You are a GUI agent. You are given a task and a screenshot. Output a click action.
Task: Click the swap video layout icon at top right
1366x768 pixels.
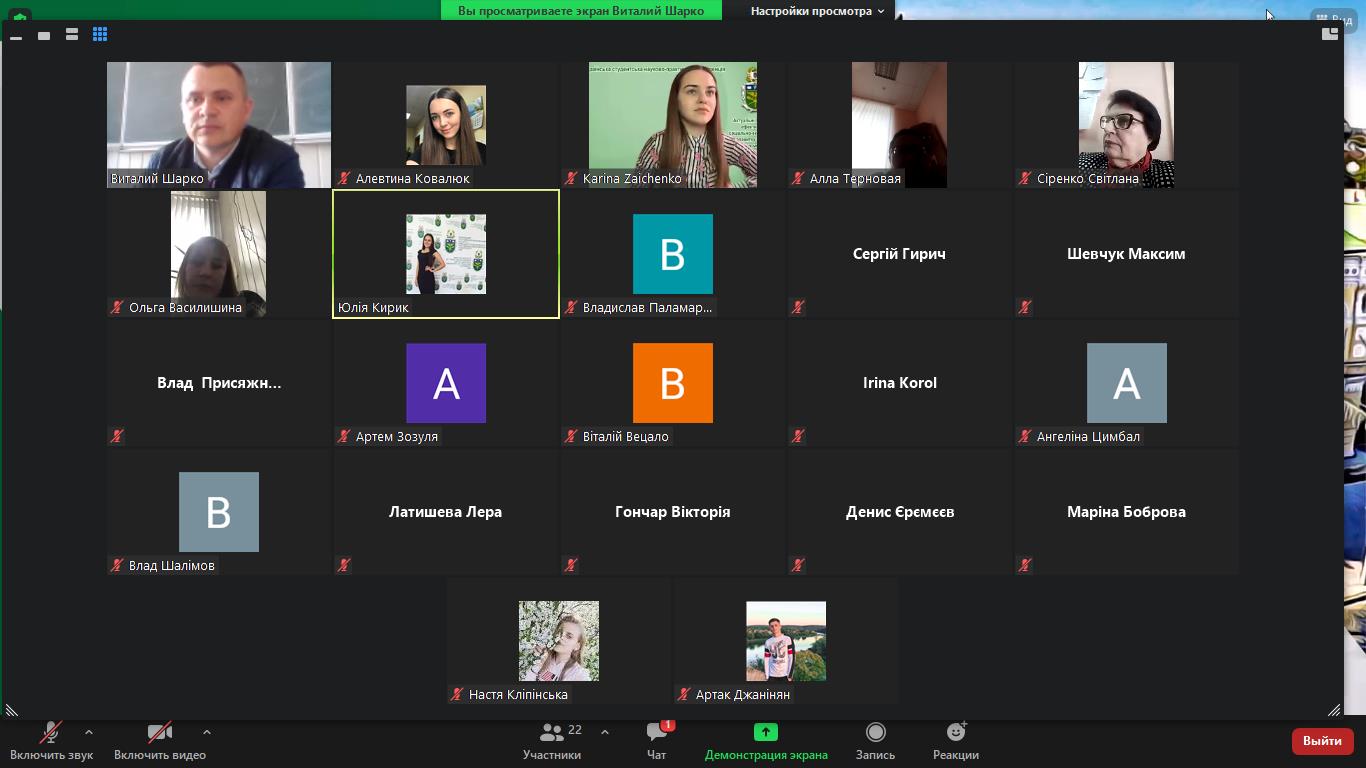point(1330,33)
